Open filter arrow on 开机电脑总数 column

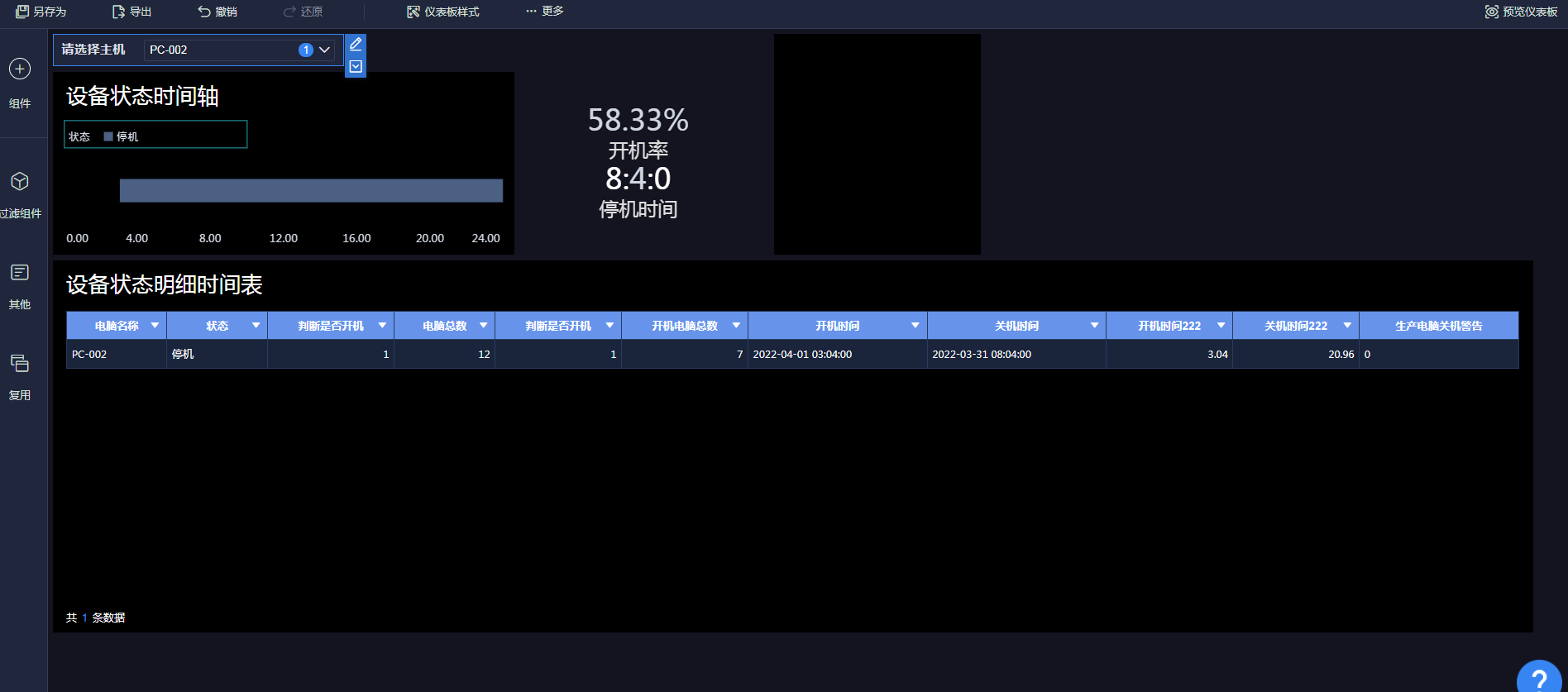736,326
